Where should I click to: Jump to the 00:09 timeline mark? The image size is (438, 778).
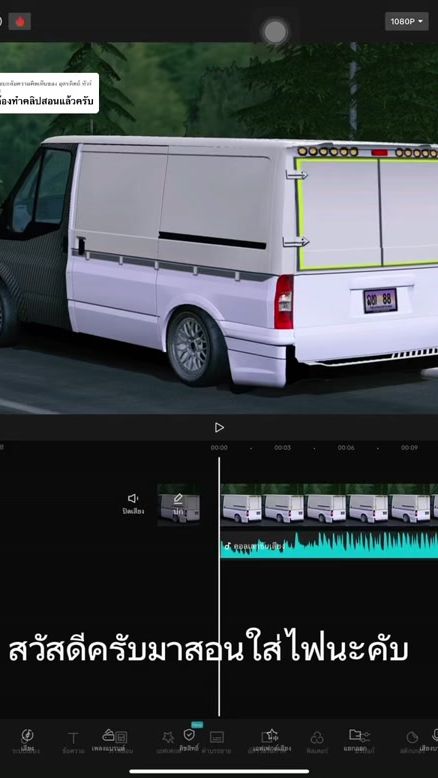tap(409, 448)
